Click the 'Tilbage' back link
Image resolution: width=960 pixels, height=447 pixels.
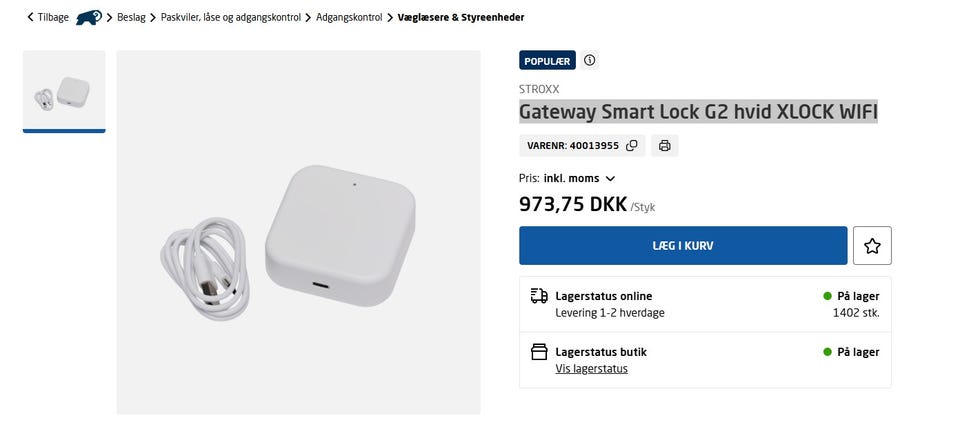click(x=53, y=17)
